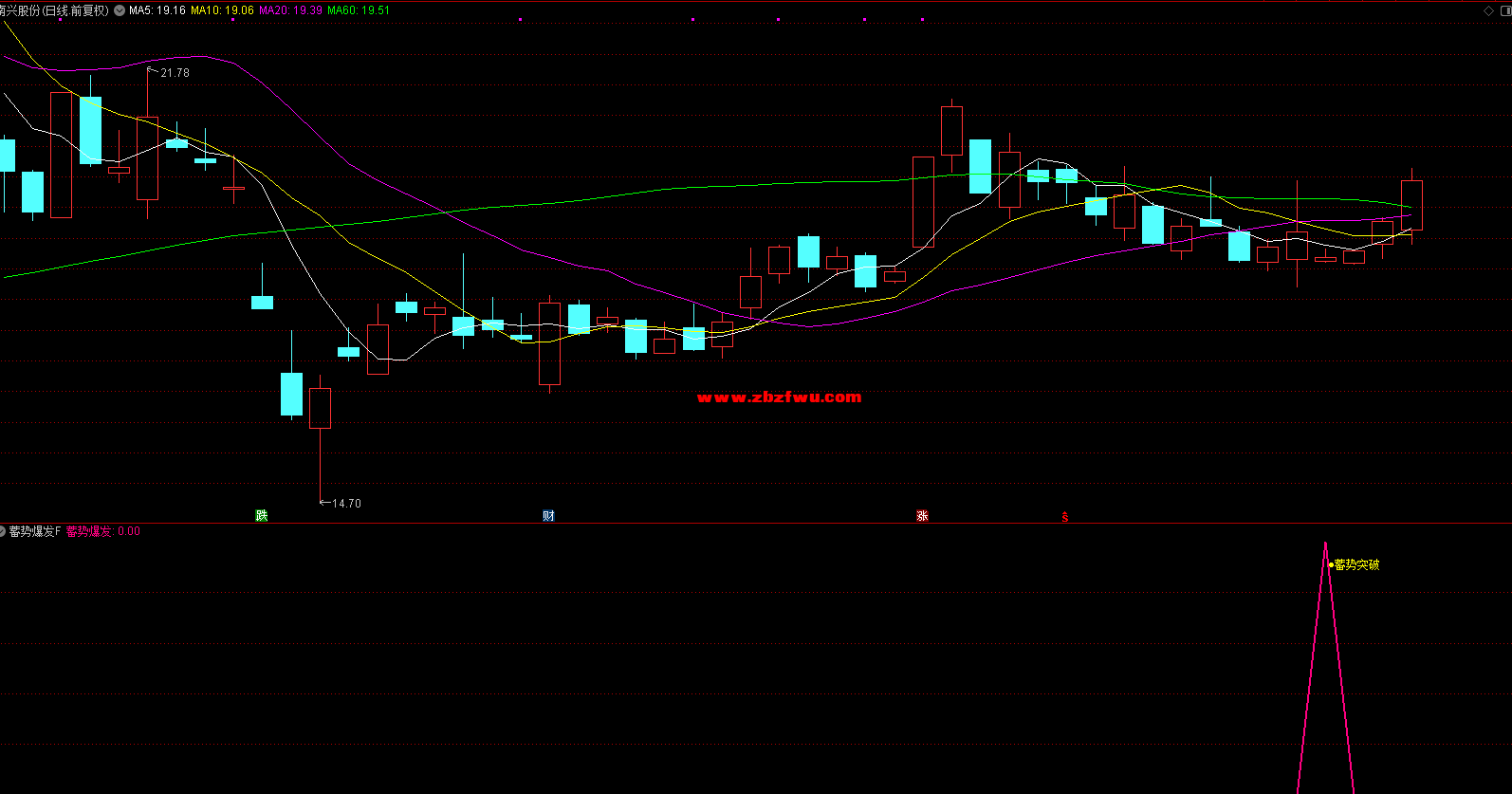Click the square icon at the top right

[x=1504, y=10]
